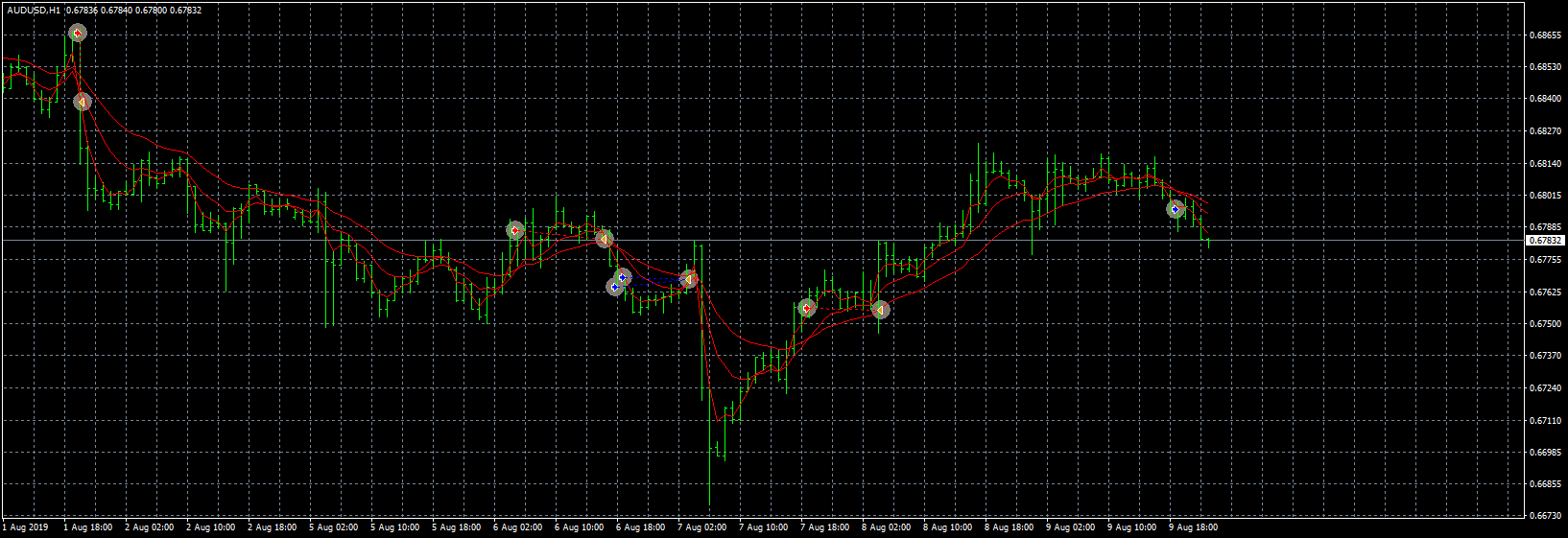Click the AUDUSD,H1 chart title text

pyautogui.click(x=35, y=11)
